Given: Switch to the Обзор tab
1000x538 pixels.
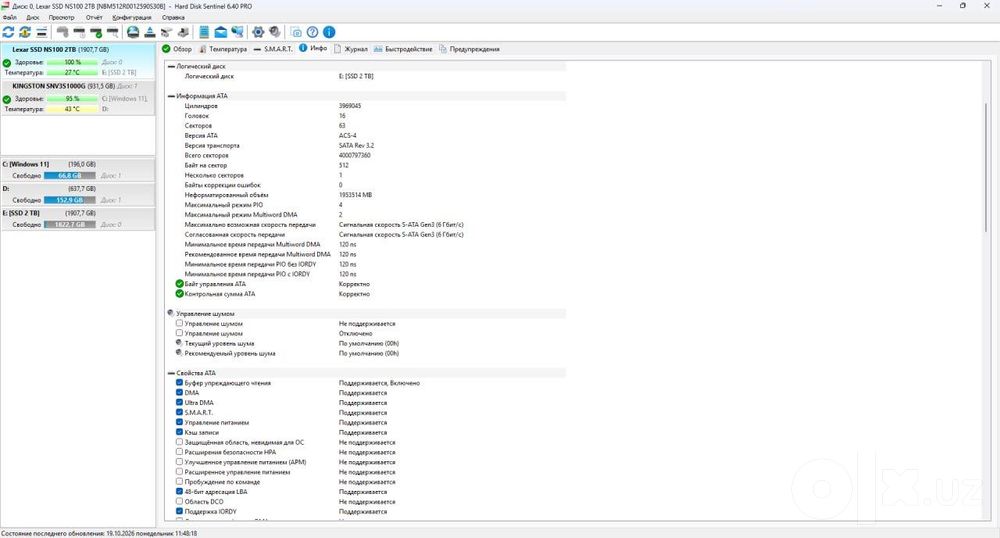Looking at the screenshot, I should [177, 48].
